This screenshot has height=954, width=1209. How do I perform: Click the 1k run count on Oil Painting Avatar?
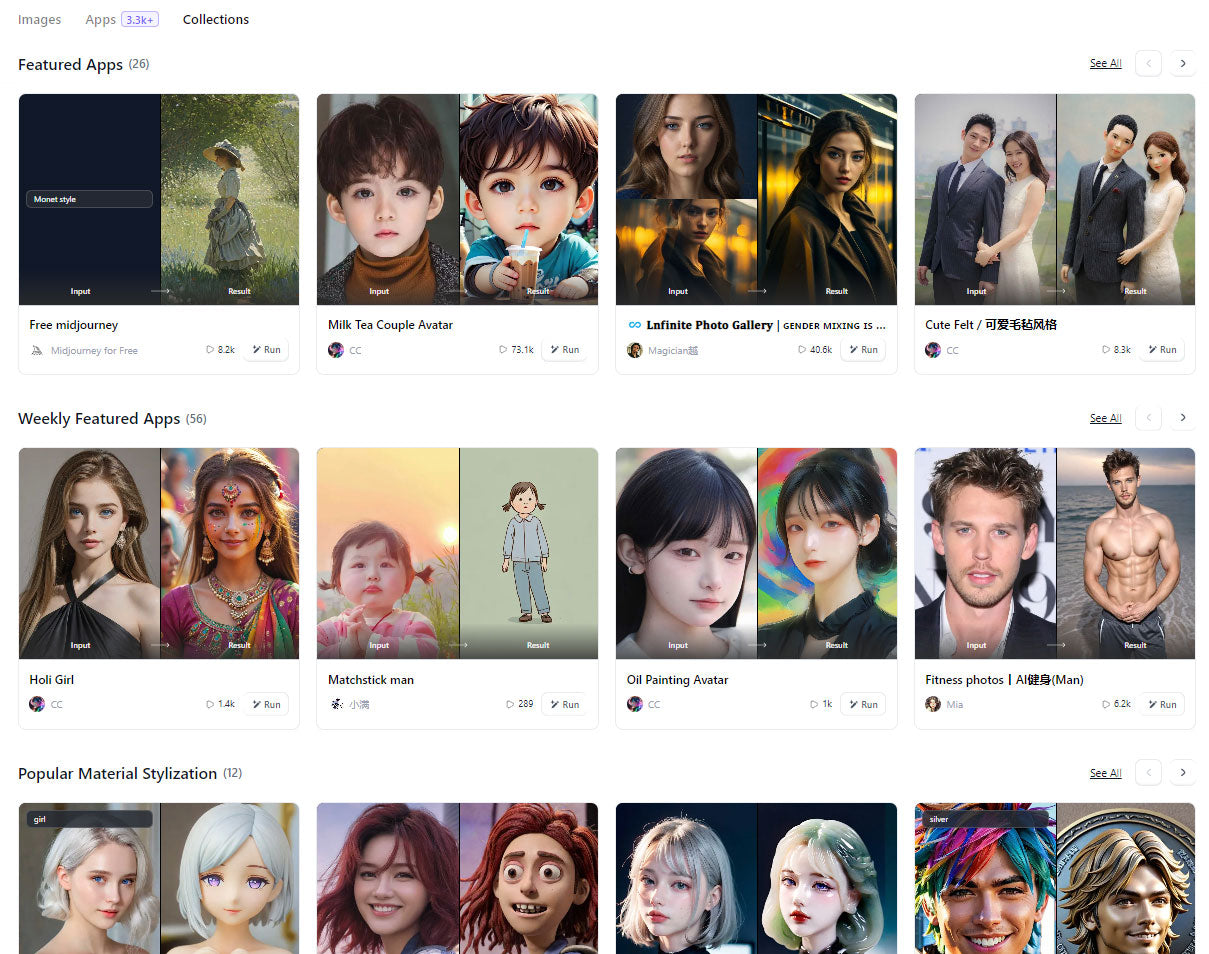(821, 704)
